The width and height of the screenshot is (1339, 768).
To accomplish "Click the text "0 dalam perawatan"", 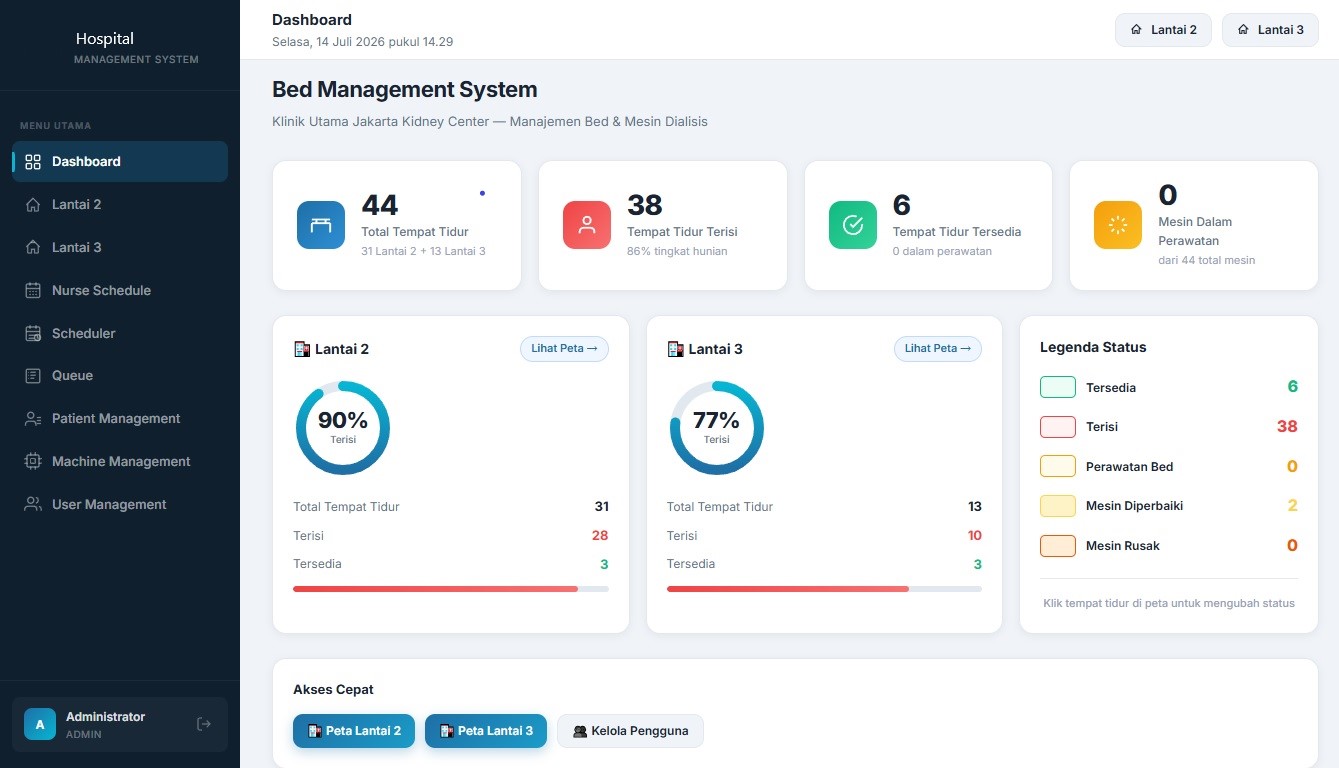I will (x=942, y=251).
